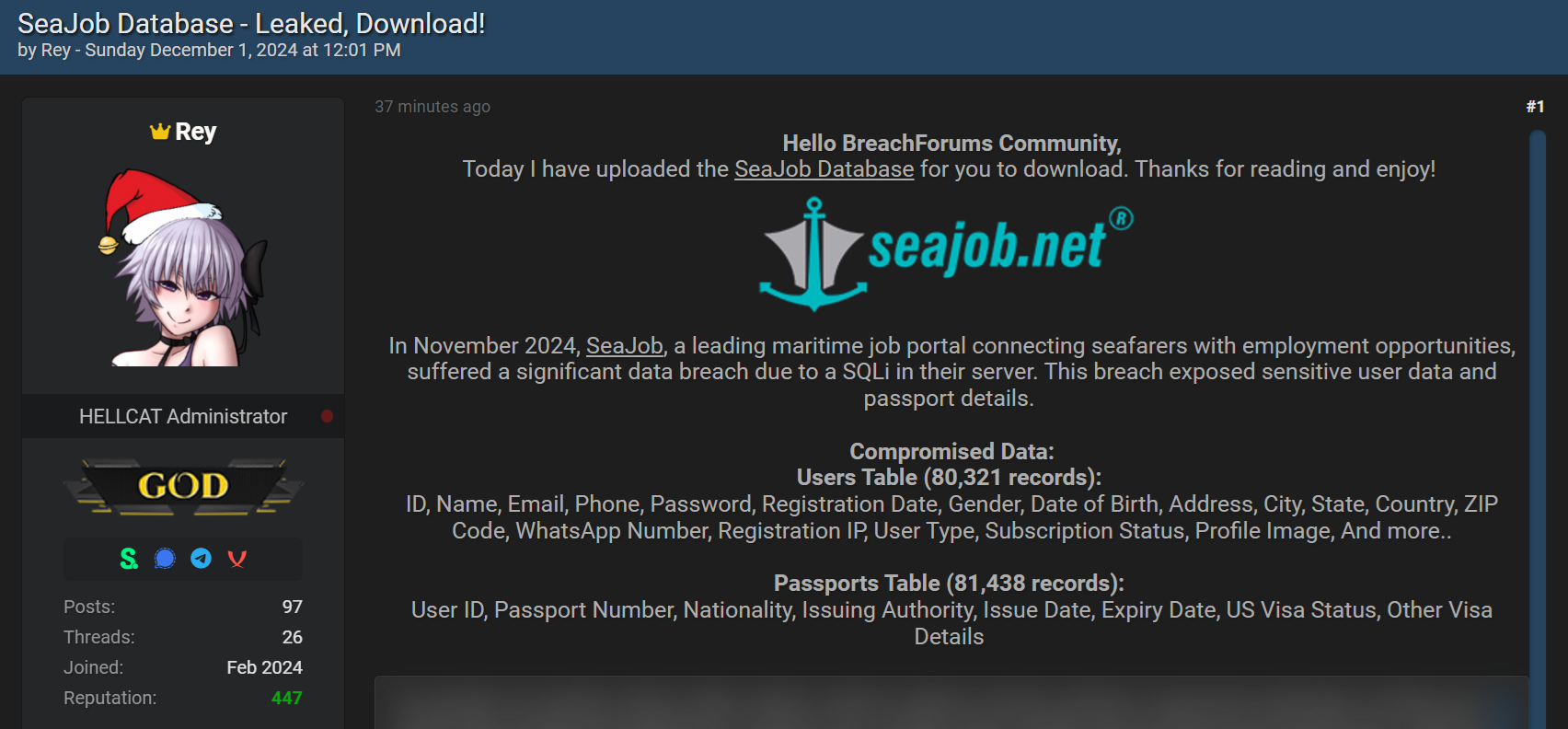
Task: Click the crown icon beside Rey's name
Action: (158, 131)
